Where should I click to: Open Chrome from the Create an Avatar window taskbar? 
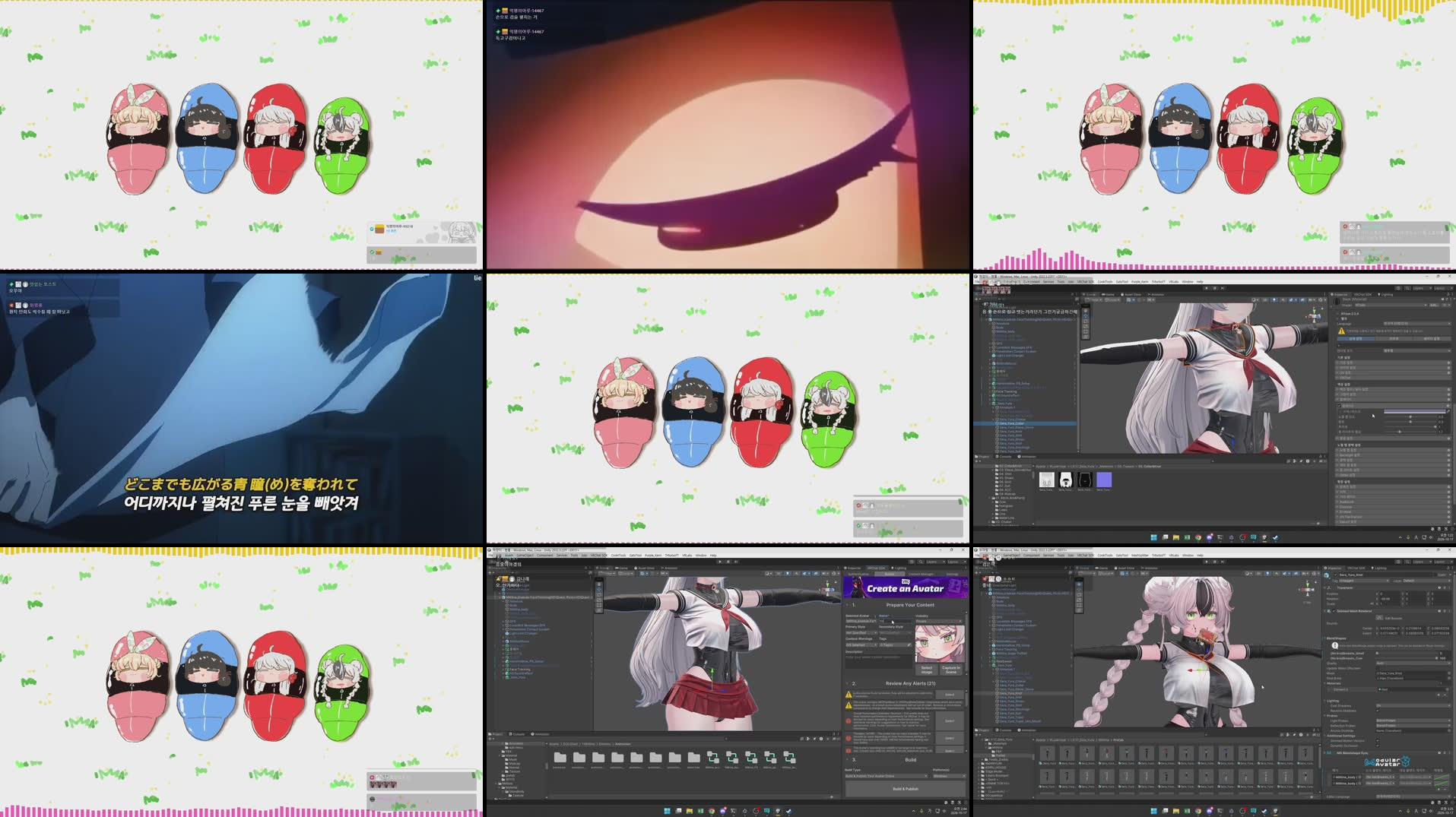tap(712, 811)
